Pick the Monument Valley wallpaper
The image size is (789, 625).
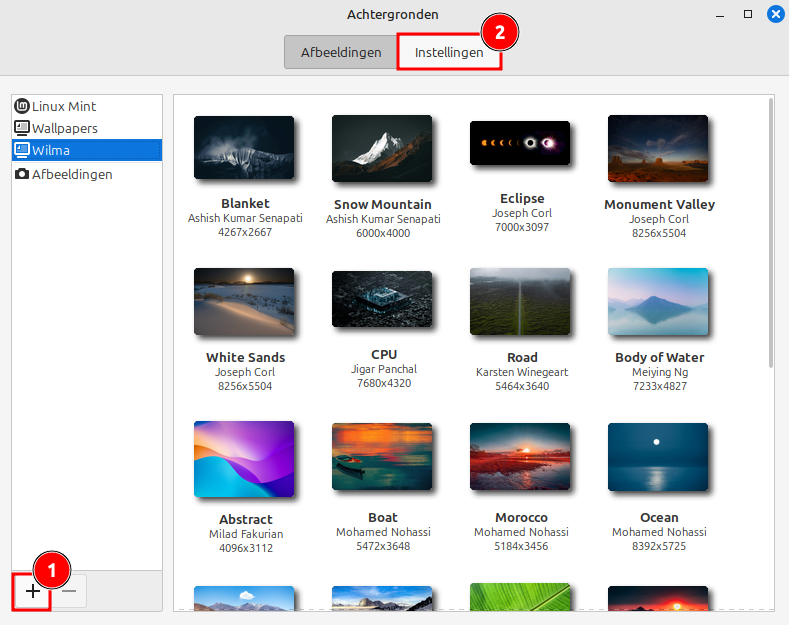click(658, 148)
